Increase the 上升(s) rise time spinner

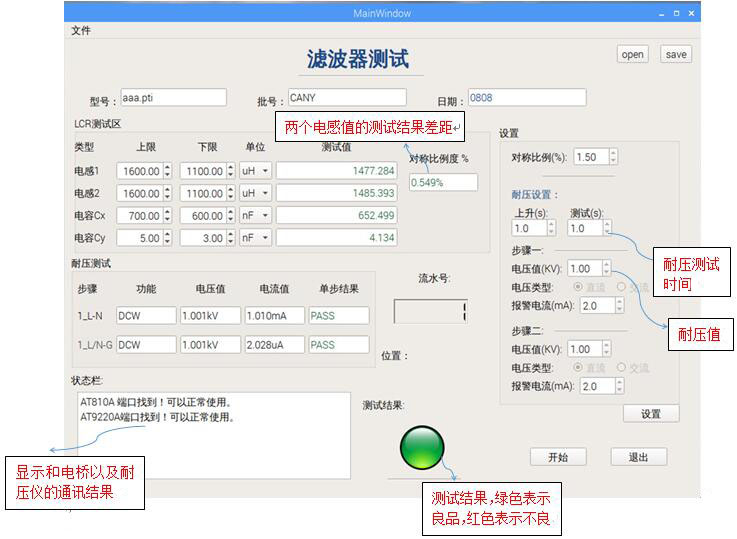552,224
